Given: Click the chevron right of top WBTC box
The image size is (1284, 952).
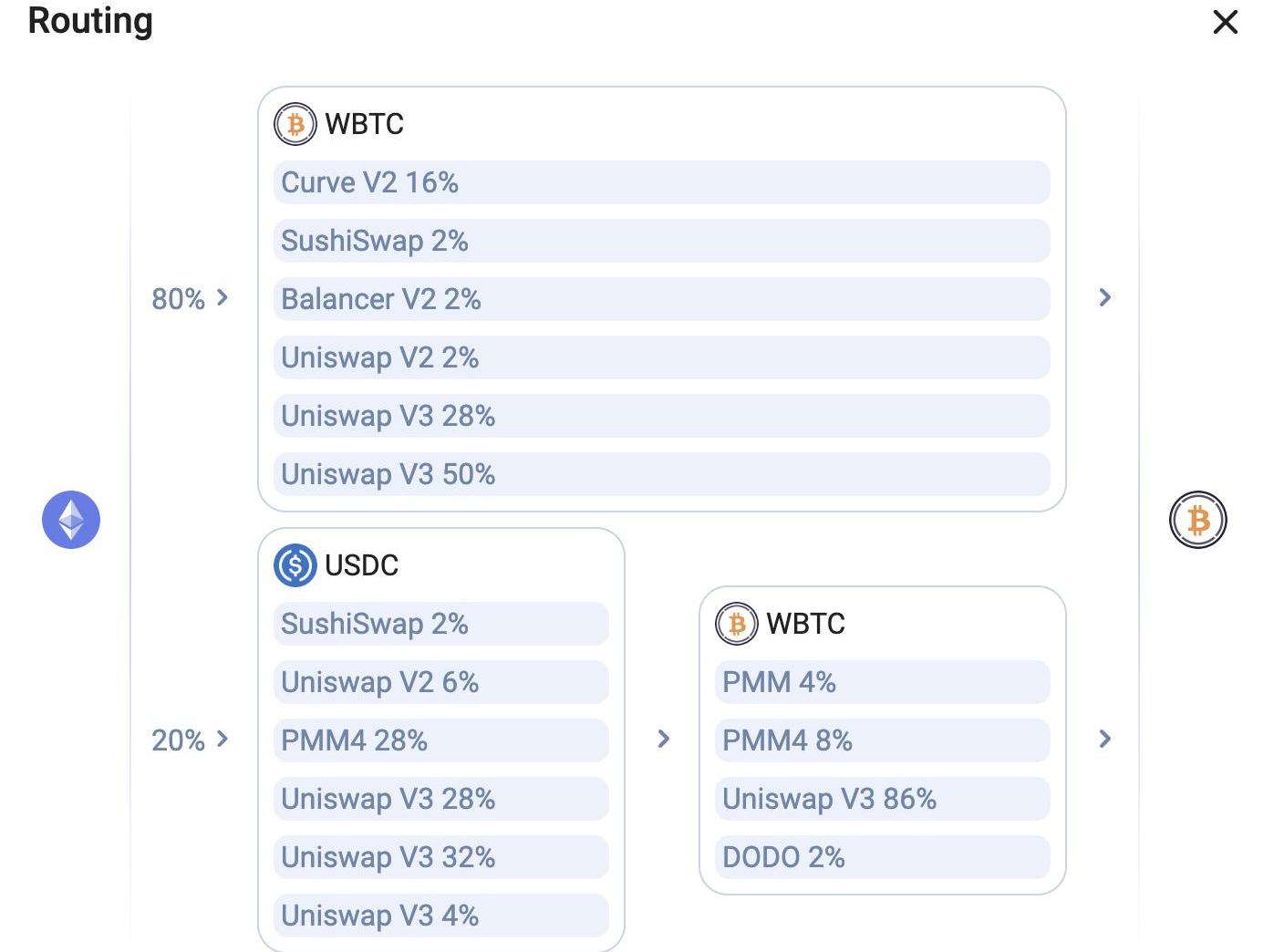Looking at the screenshot, I should [1105, 298].
